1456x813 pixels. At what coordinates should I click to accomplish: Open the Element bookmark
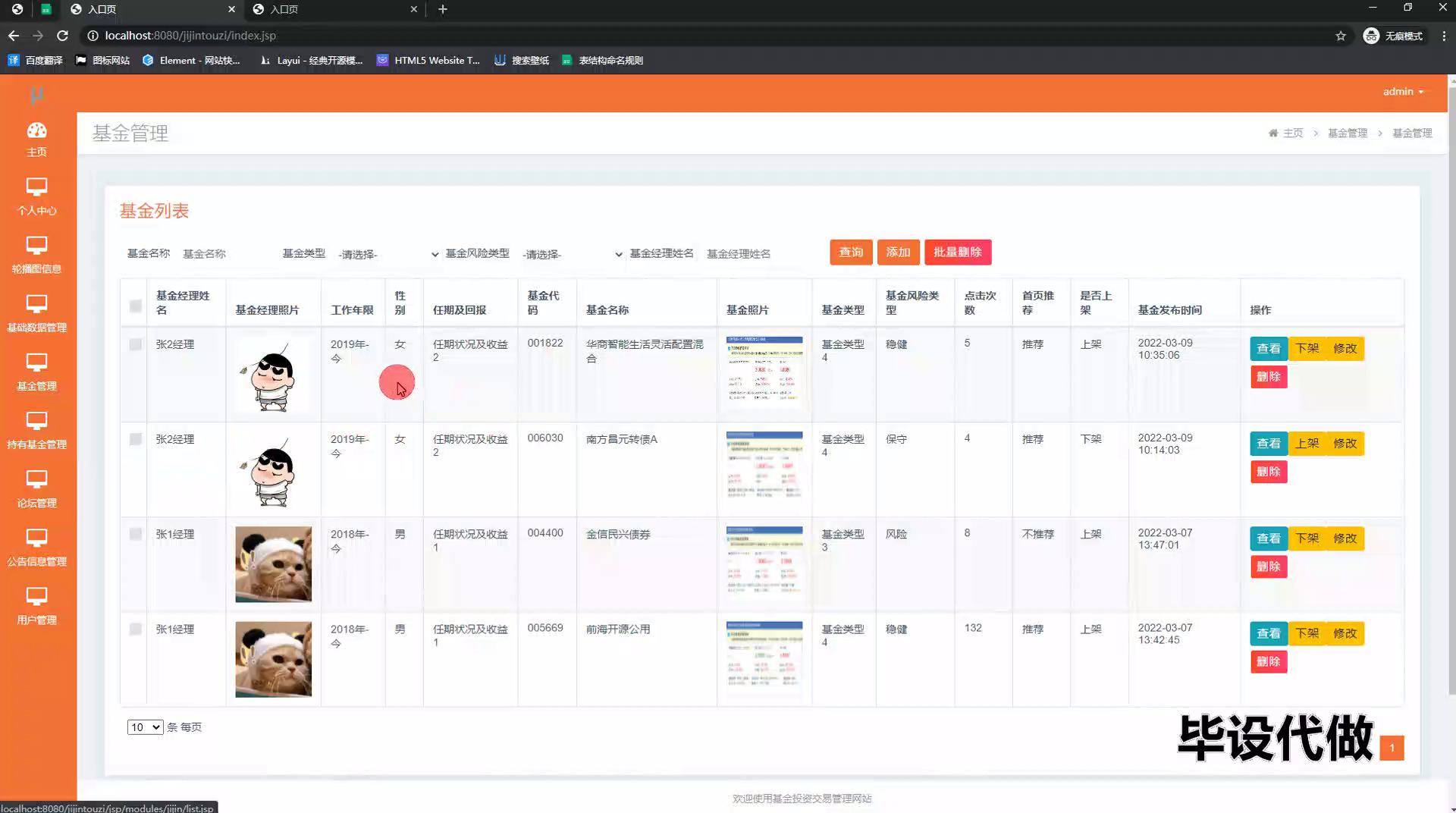coord(191,60)
